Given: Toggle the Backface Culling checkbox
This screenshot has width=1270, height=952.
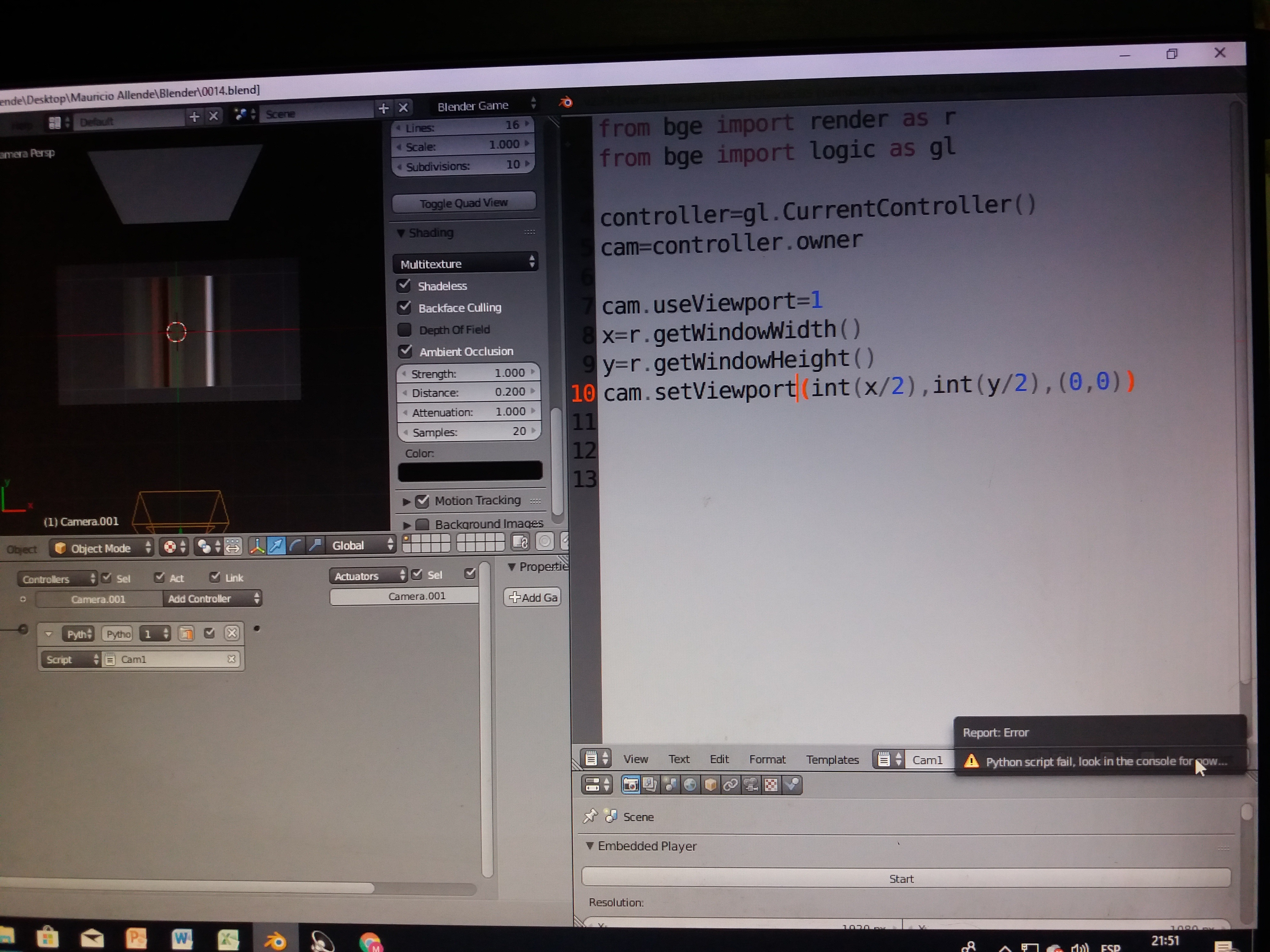Looking at the screenshot, I should click(x=405, y=307).
